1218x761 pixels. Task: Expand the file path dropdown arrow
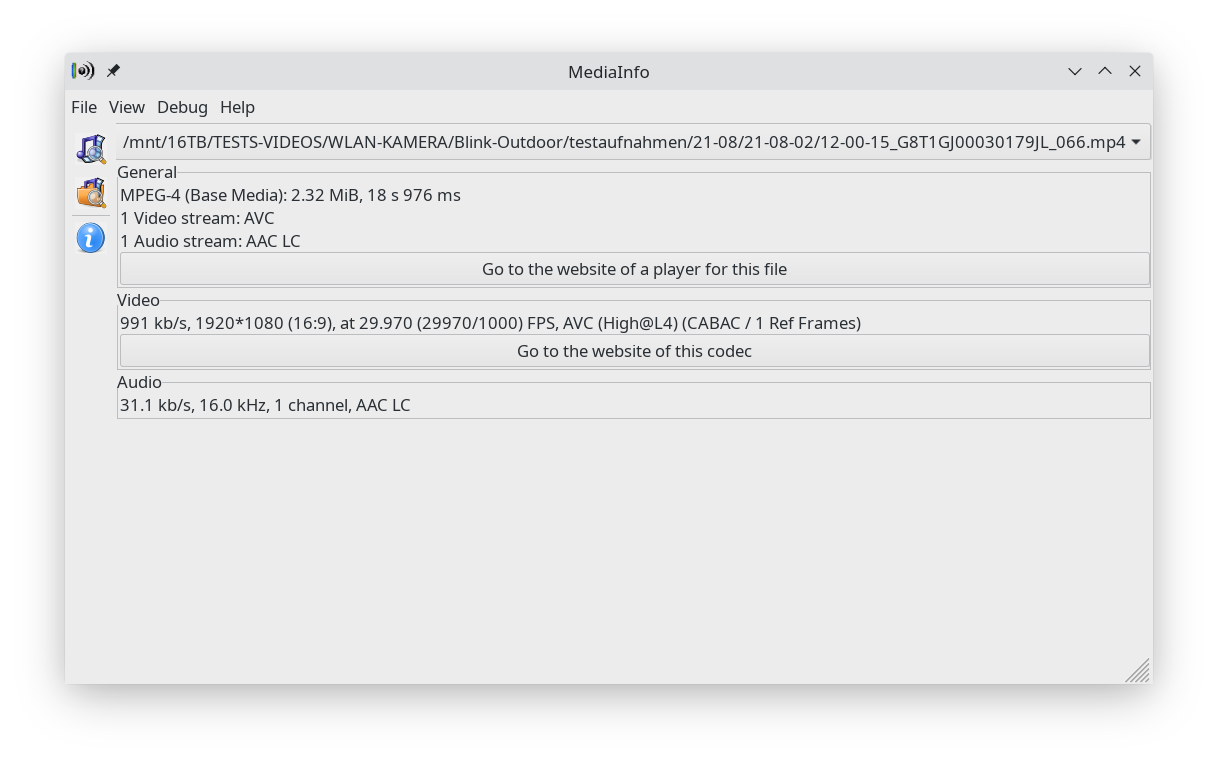(1136, 142)
